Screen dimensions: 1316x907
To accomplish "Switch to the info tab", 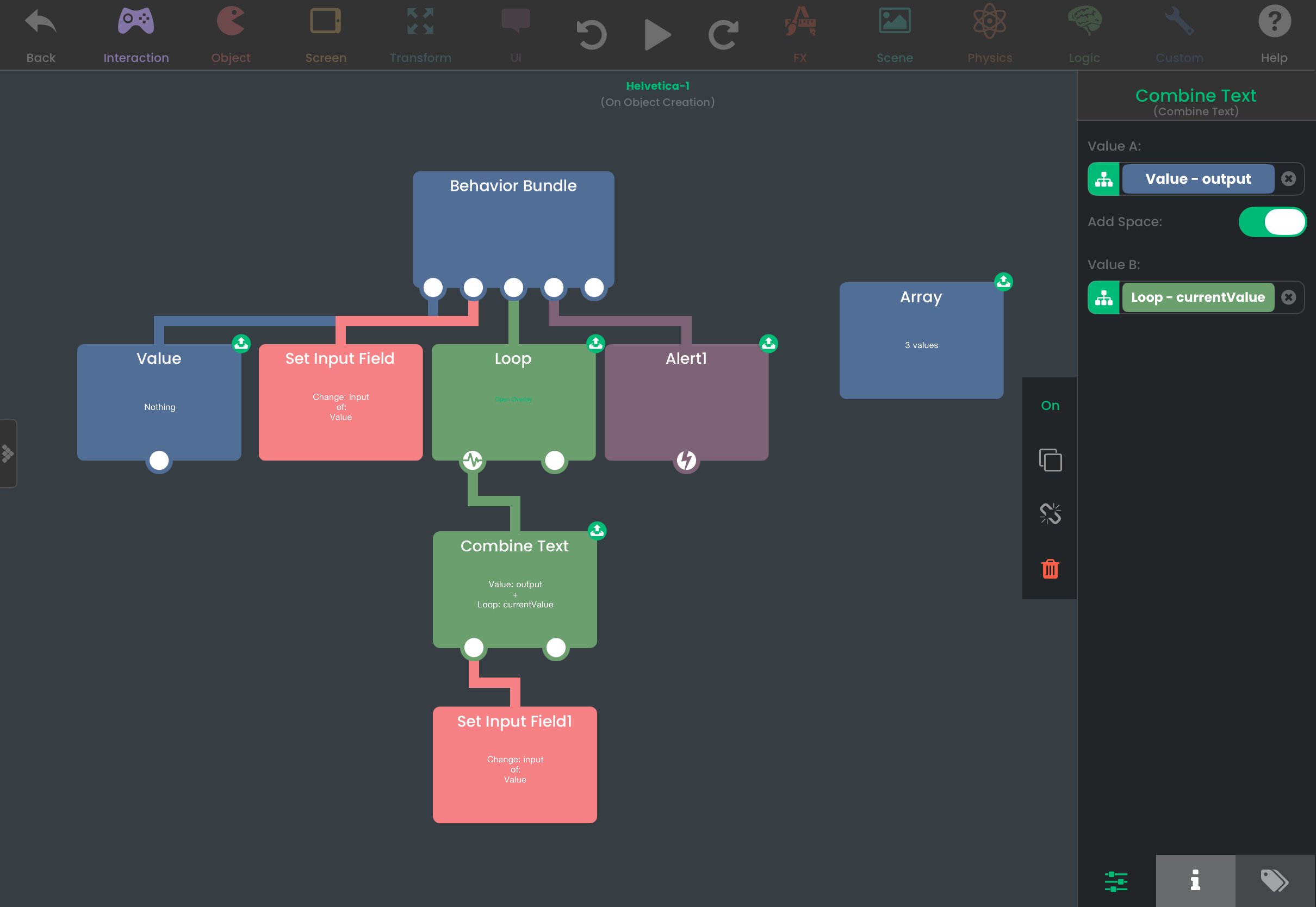I will (x=1195, y=881).
